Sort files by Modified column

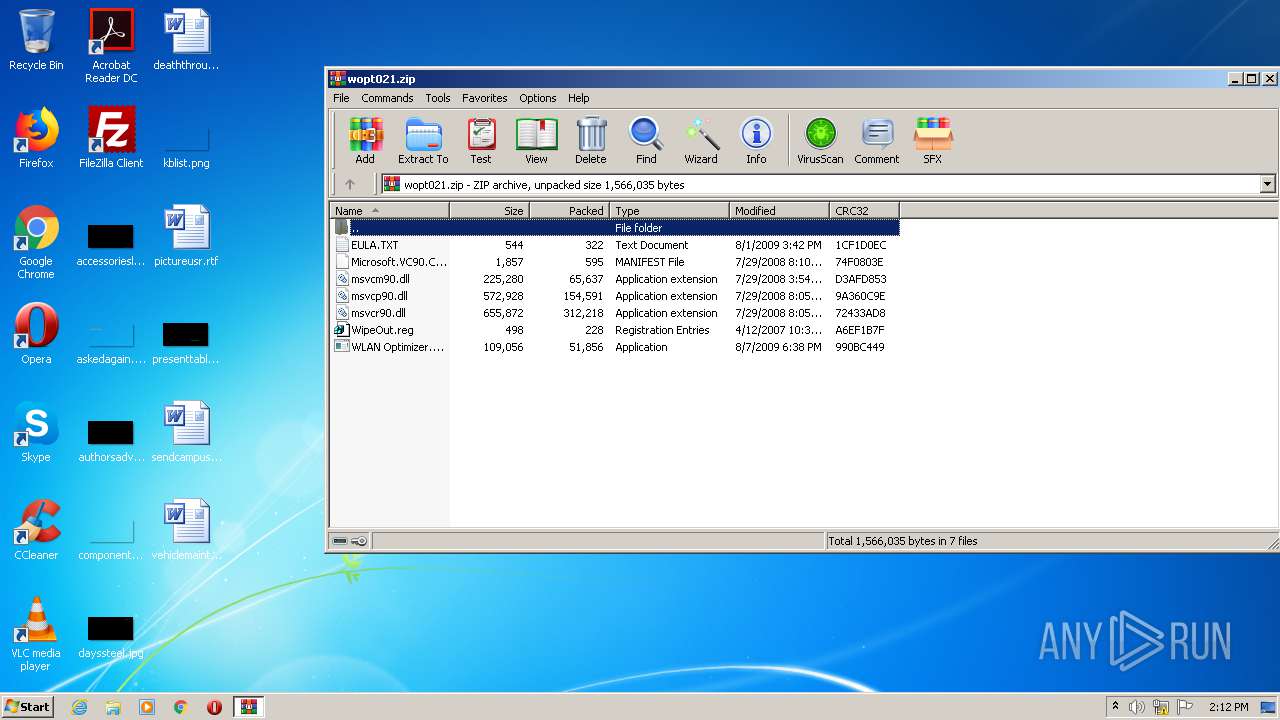pyautogui.click(x=779, y=211)
